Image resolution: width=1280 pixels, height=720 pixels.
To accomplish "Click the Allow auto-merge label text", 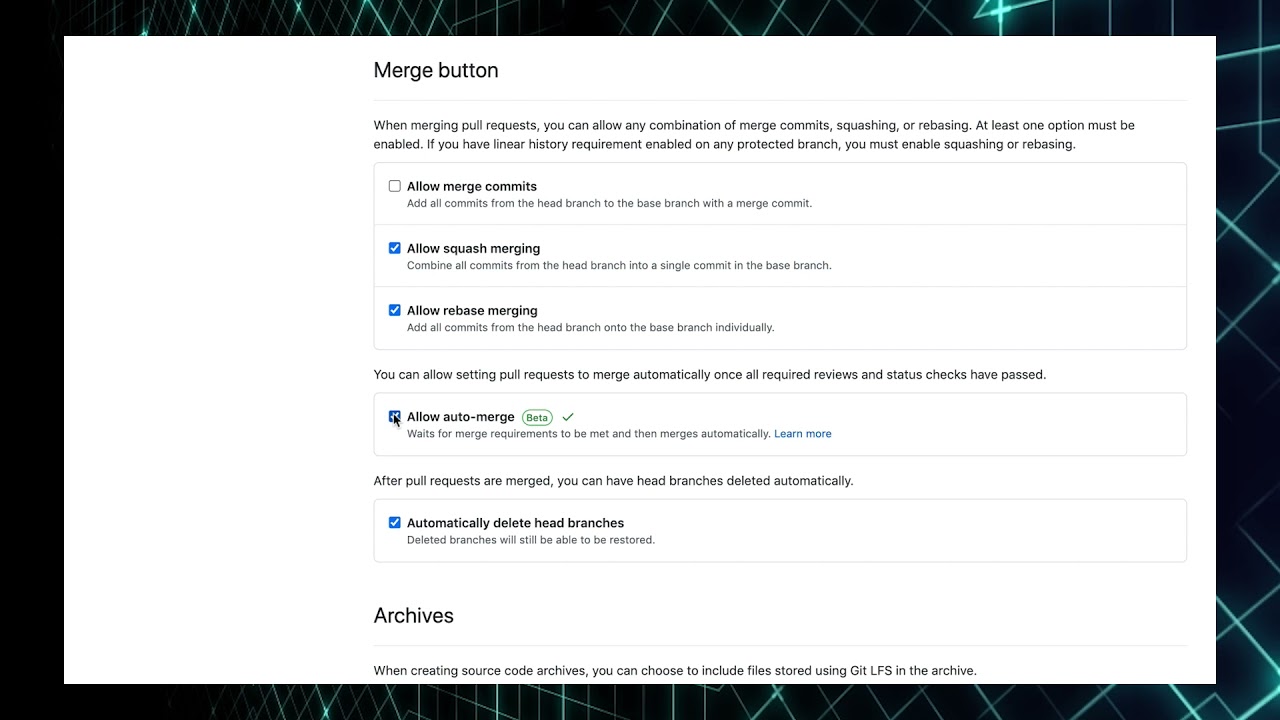I will [x=461, y=417].
